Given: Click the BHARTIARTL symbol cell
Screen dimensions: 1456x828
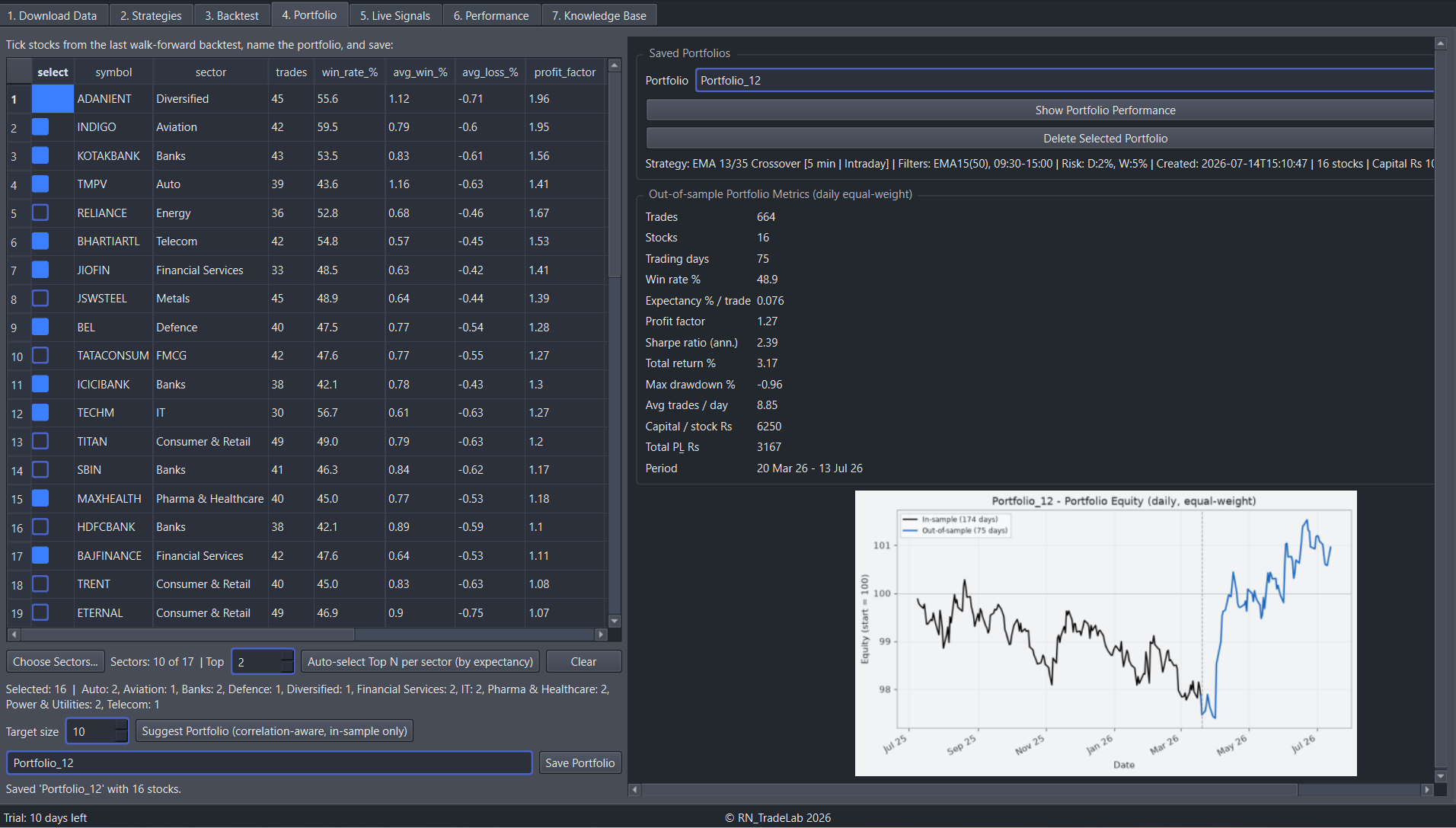Looking at the screenshot, I should pos(113,241).
